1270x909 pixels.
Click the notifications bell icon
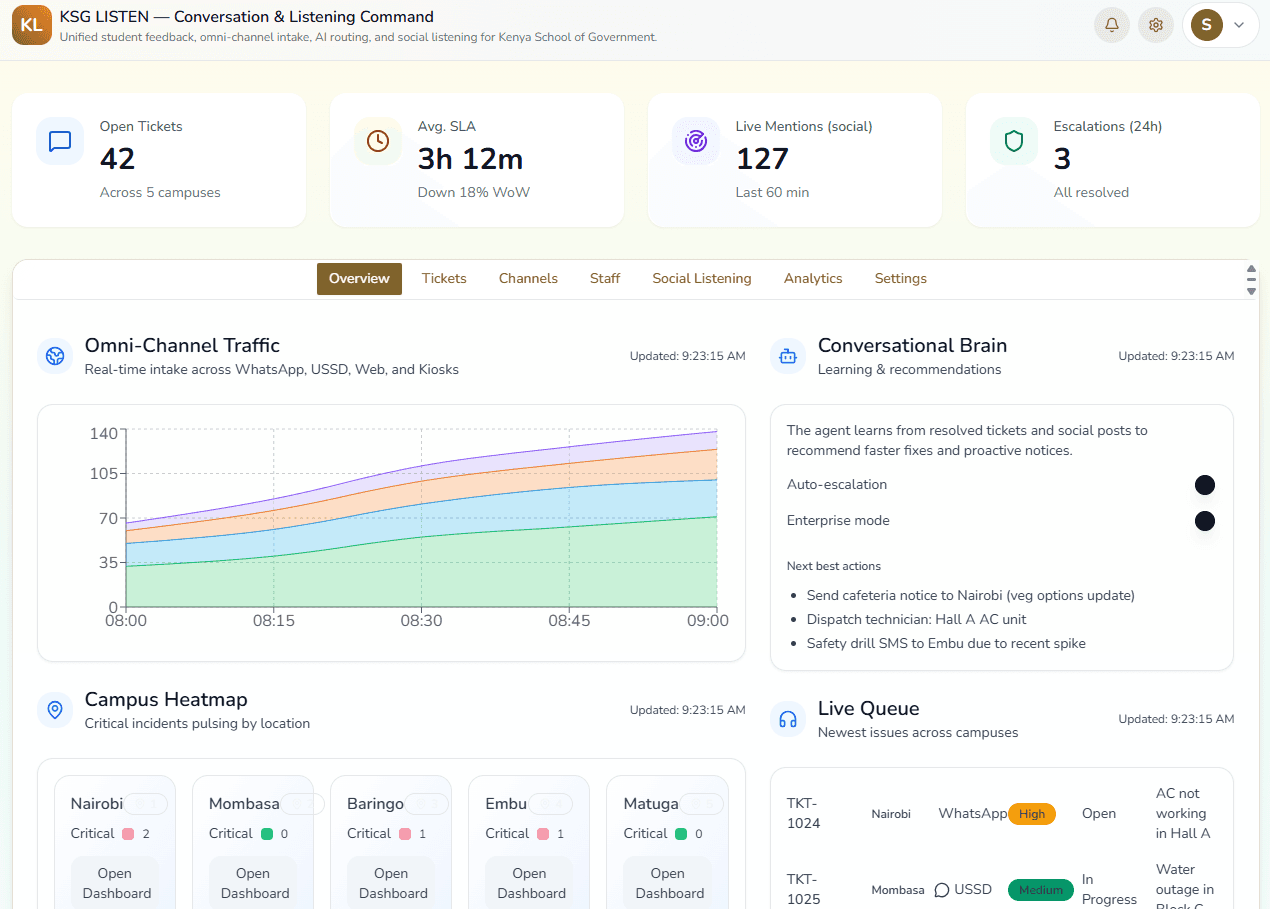coord(1111,25)
